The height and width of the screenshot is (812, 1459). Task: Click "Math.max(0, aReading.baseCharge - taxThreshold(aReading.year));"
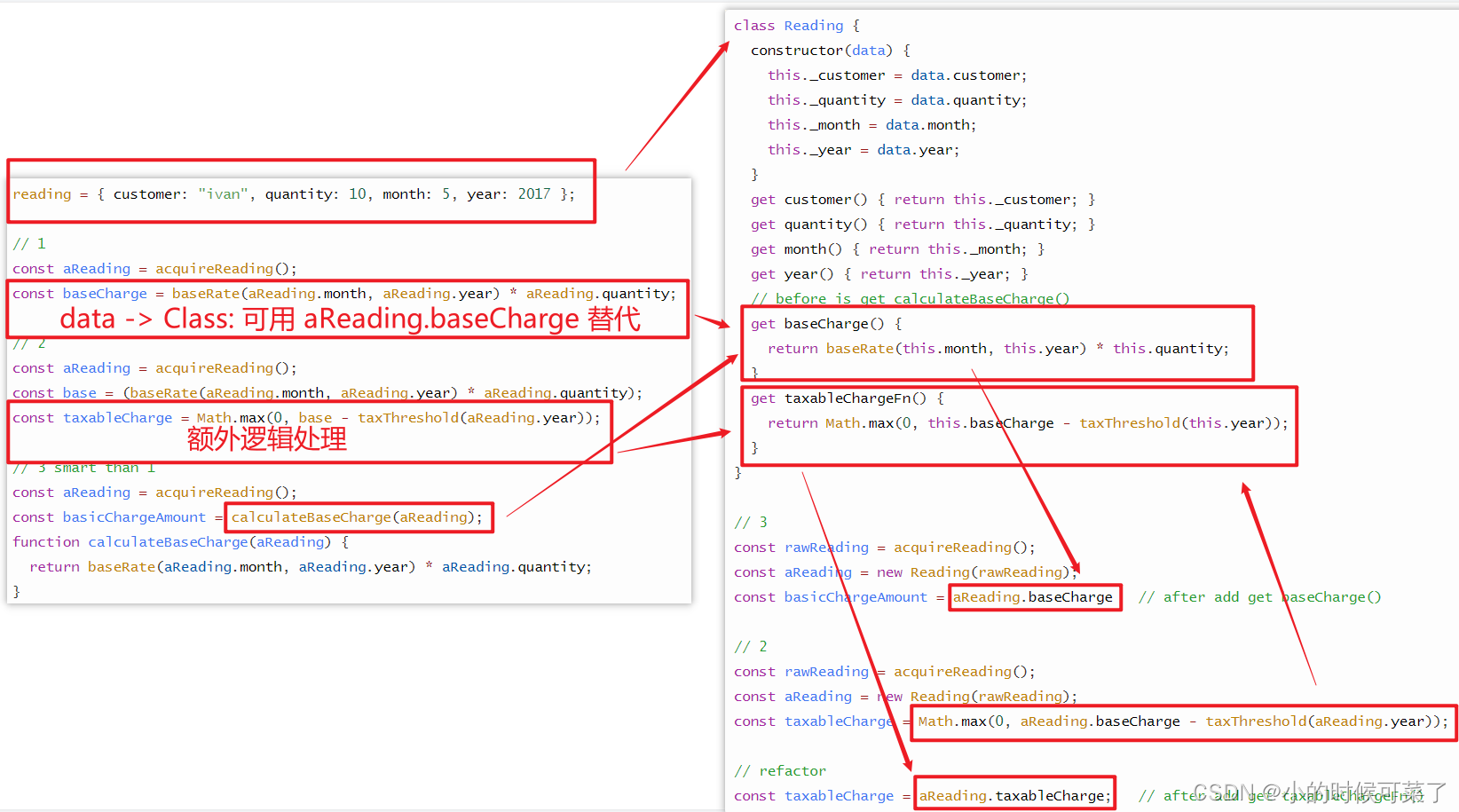(1184, 721)
